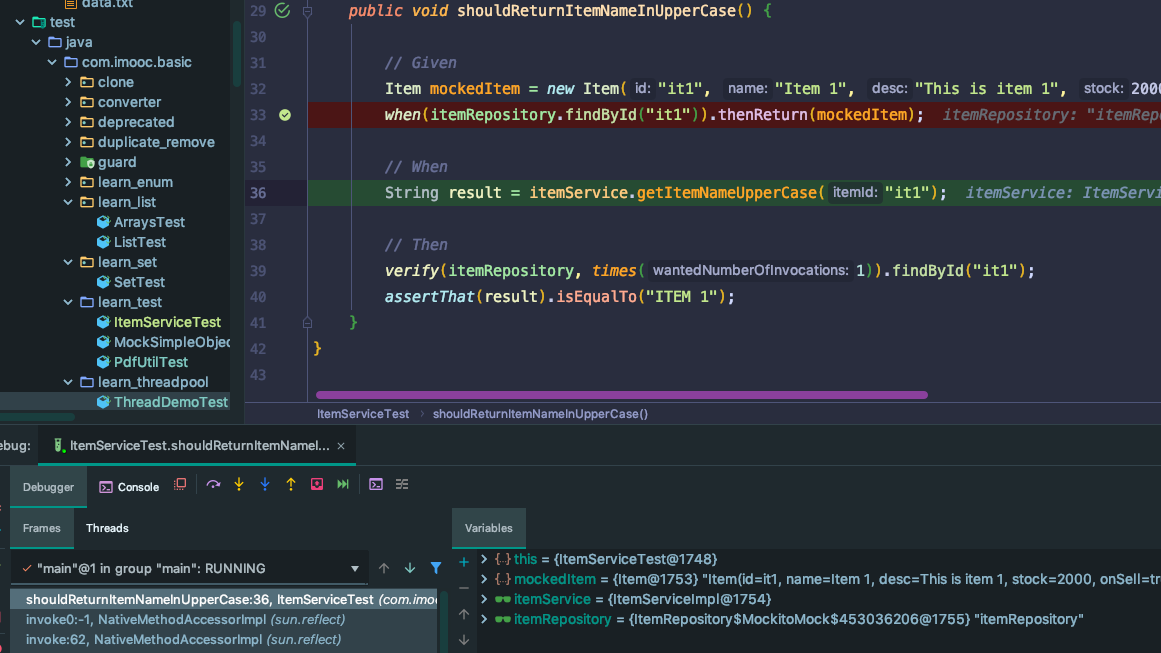
Task: Click the Step Over debugger icon
Action: click(213, 485)
